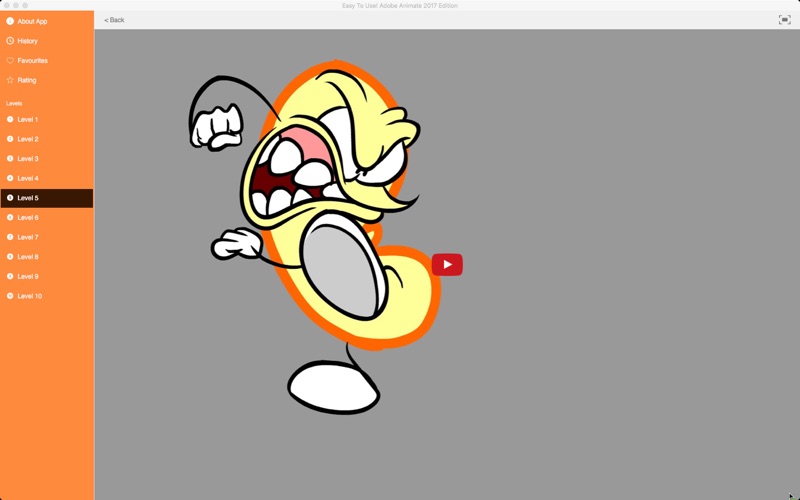The image size is (800, 500).
Task: Click the heart icon beside Favourites
Action: click(10, 60)
